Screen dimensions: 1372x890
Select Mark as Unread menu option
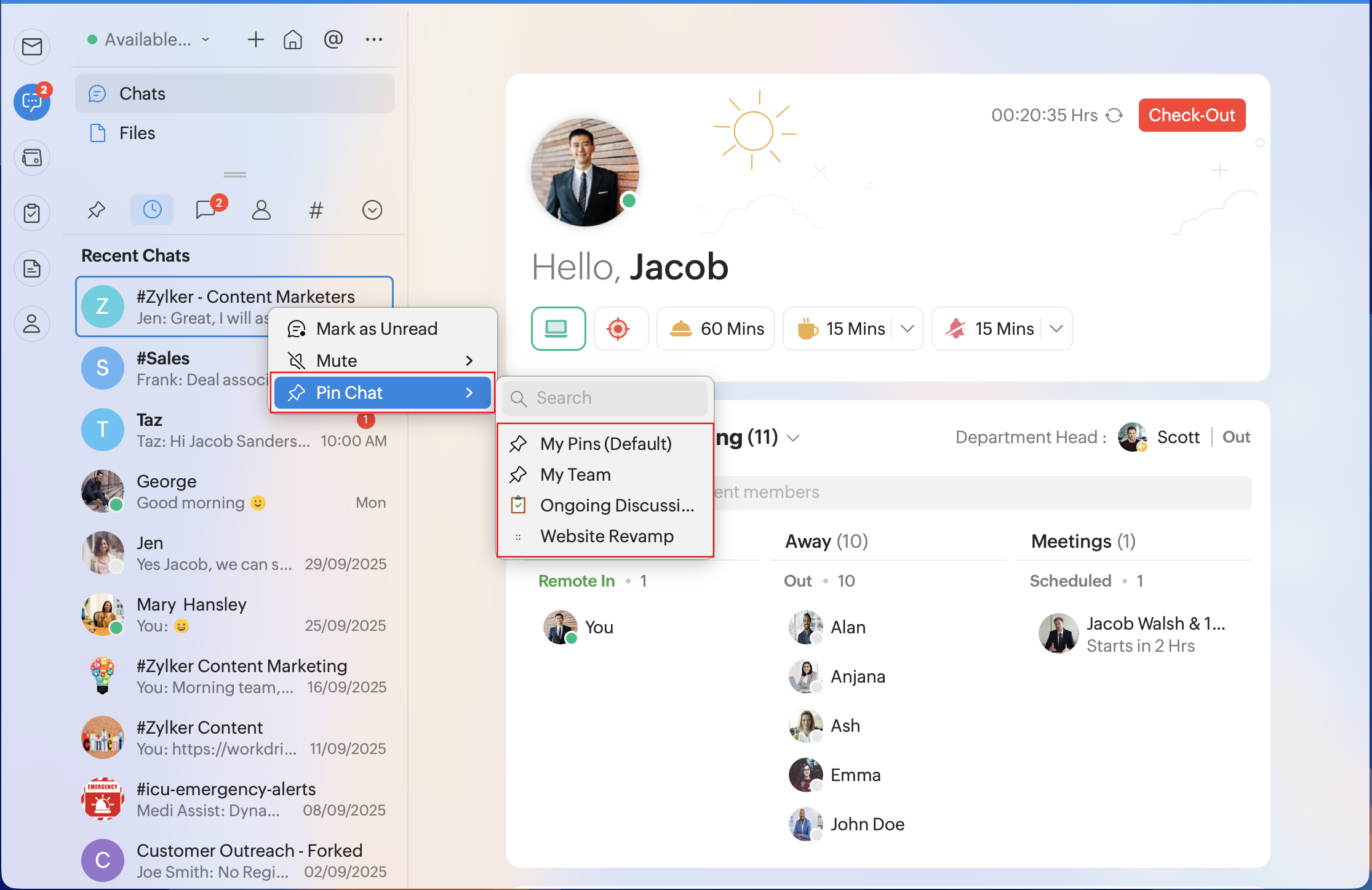377,329
